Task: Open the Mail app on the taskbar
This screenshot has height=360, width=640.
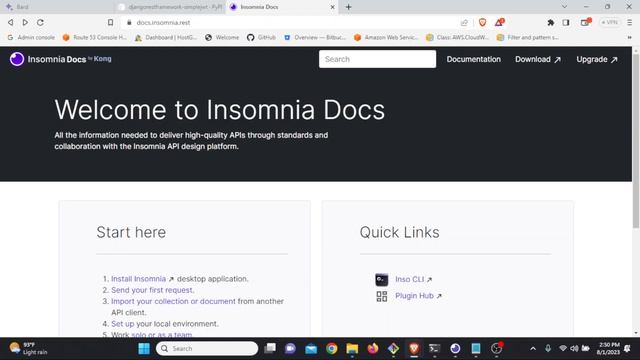Action: pos(311,349)
